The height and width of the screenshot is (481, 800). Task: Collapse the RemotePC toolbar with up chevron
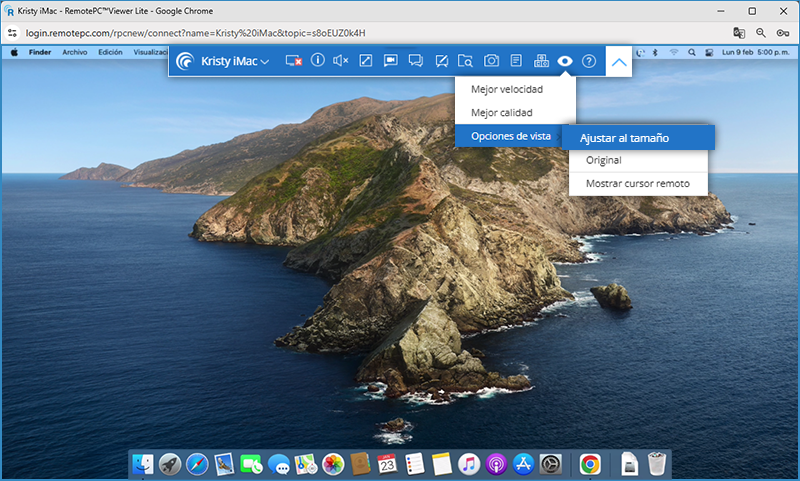[x=619, y=62]
